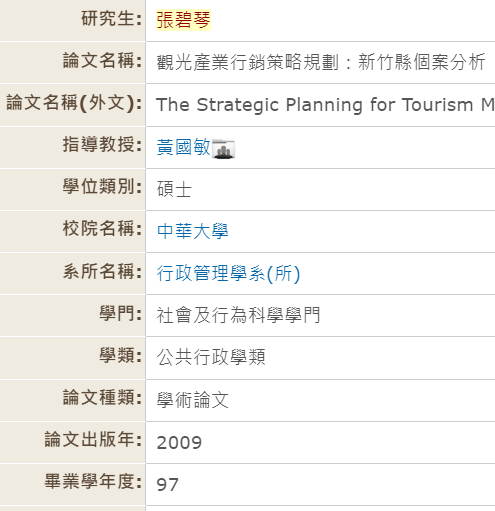Click the advisor group icon beside 黃國敏
Viewport: 495px width, 511px height.
point(223,149)
